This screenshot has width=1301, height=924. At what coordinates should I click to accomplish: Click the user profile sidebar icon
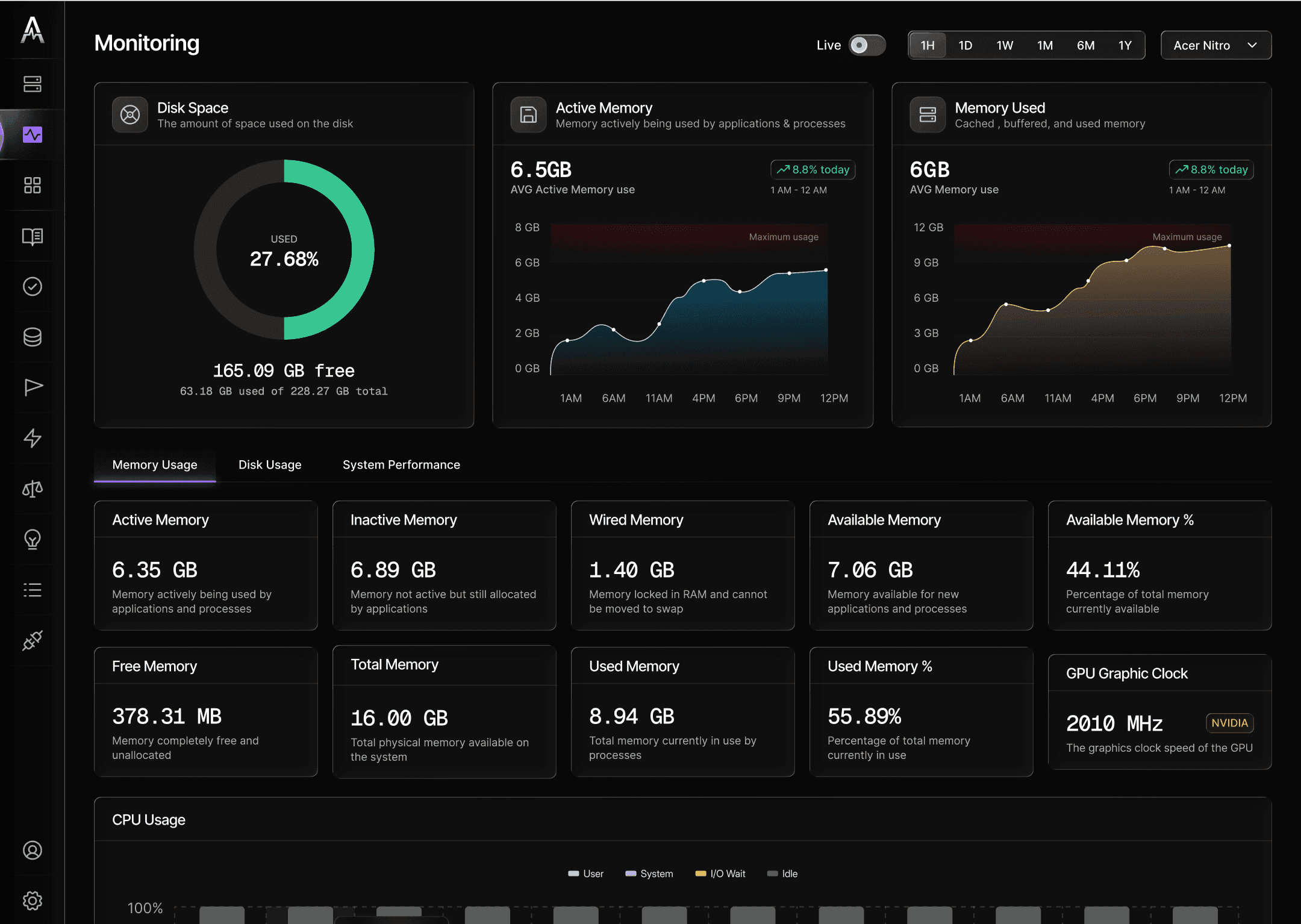[33, 850]
